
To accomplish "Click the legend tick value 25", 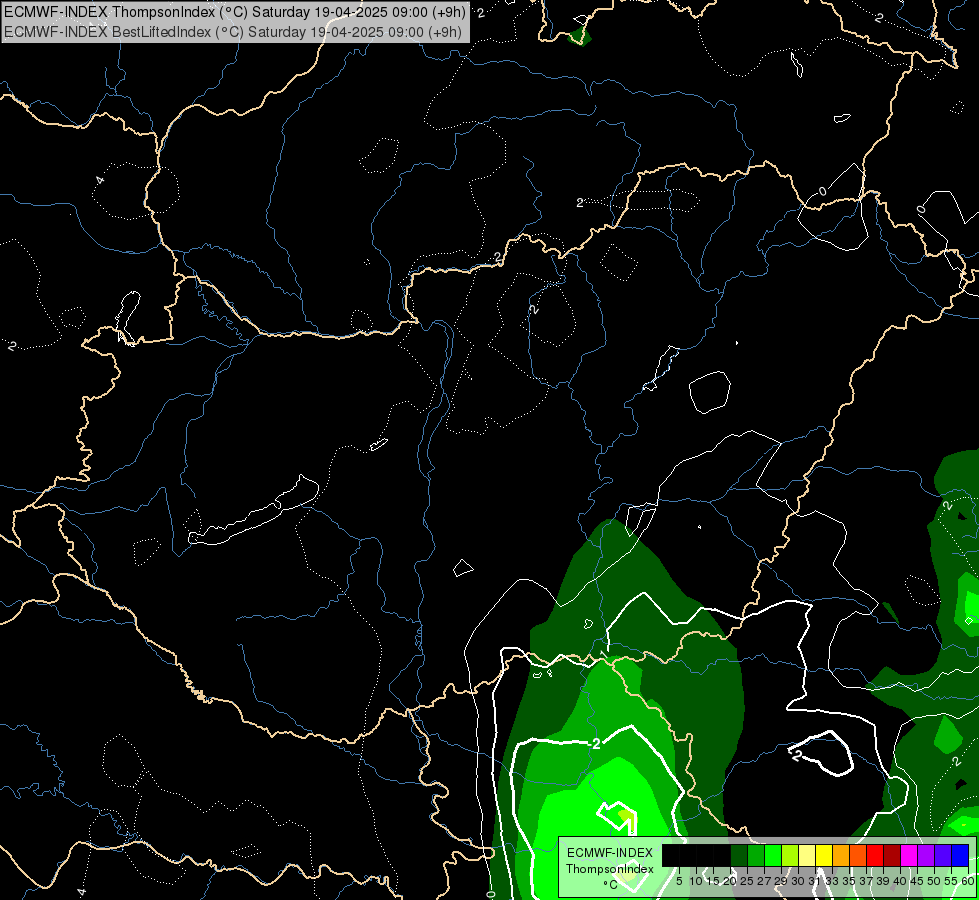I will point(747,881).
